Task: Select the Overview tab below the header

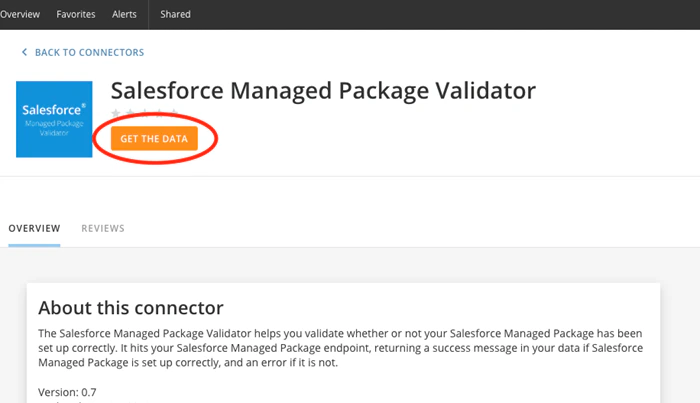Action: [x=34, y=228]
